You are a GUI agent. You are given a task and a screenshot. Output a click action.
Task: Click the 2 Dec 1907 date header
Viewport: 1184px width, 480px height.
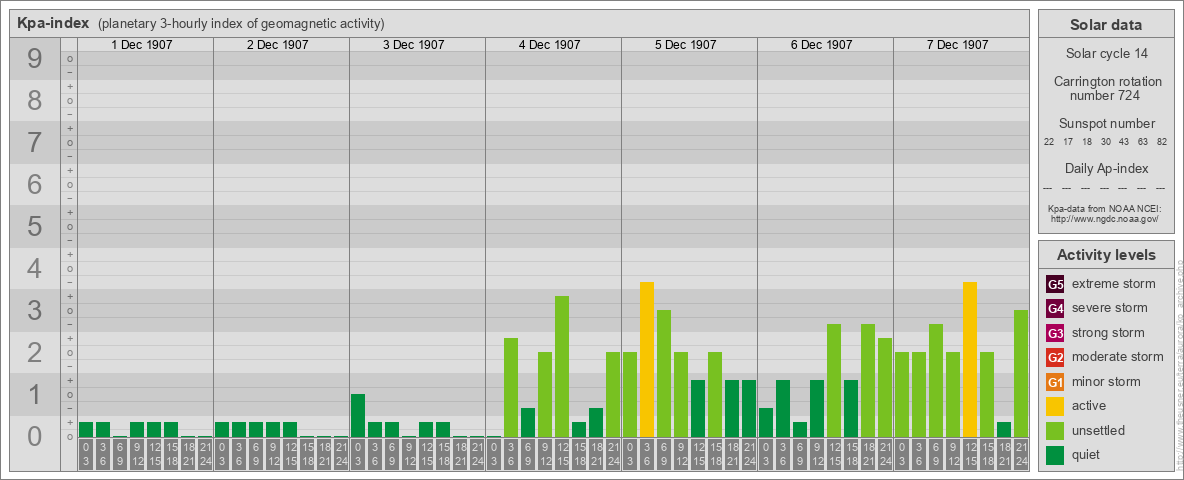278,45
